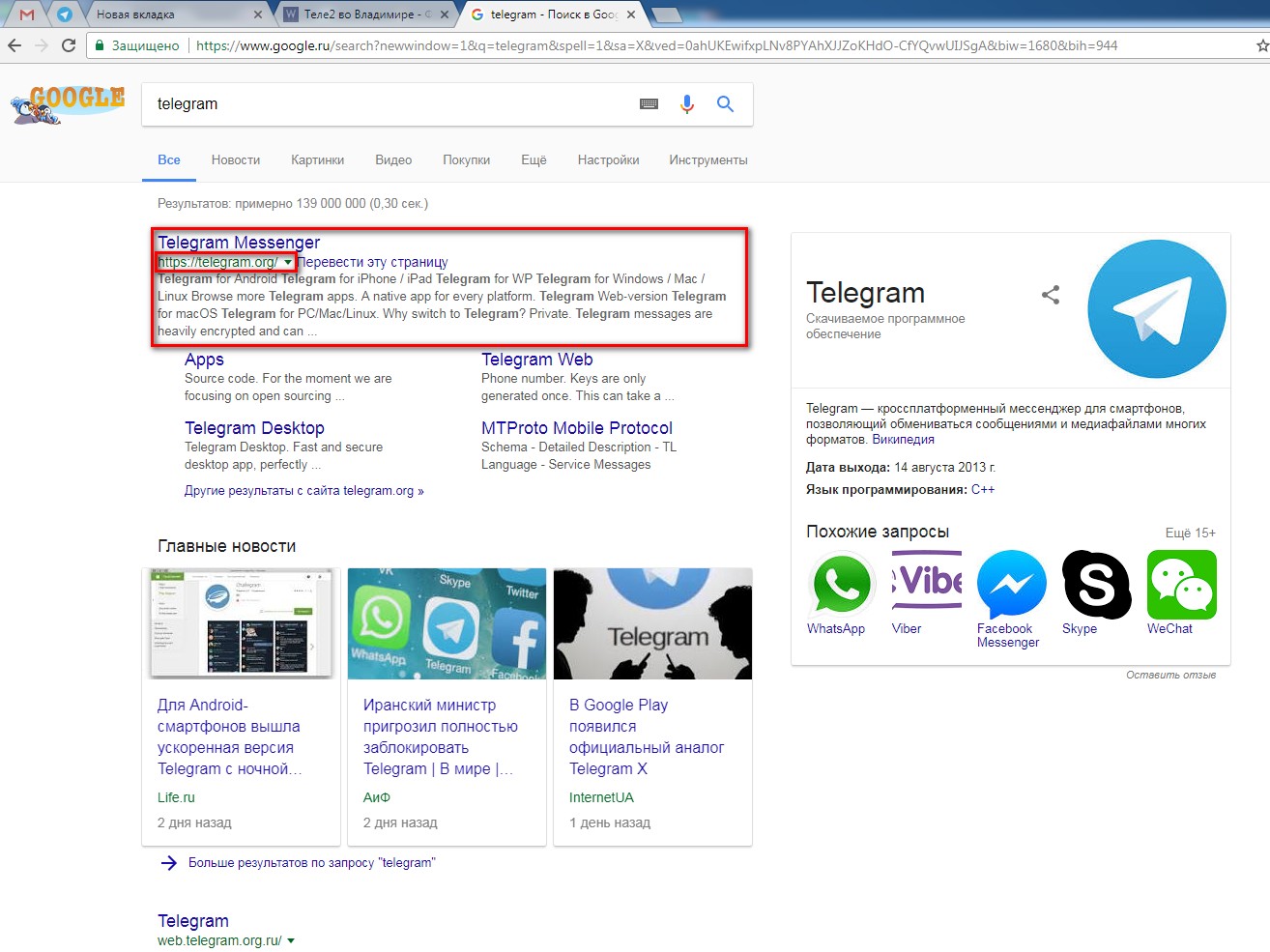Viewport: 1270px width, 952px height.
Task: Click Перевести эту страницу link
Action: coord(373,262)
